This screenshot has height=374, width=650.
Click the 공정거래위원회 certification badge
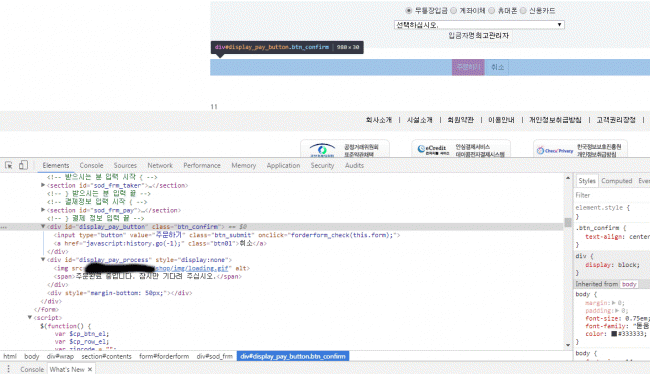click(345, 149)
